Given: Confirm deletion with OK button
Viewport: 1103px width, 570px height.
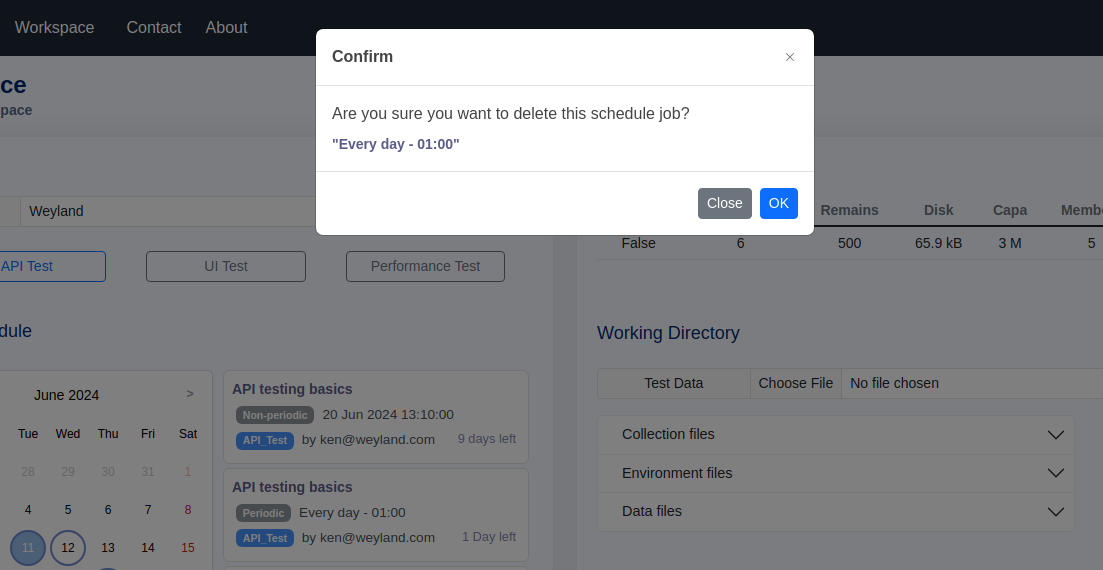Looking at the screenshot, I should click(x=778, y=203).
